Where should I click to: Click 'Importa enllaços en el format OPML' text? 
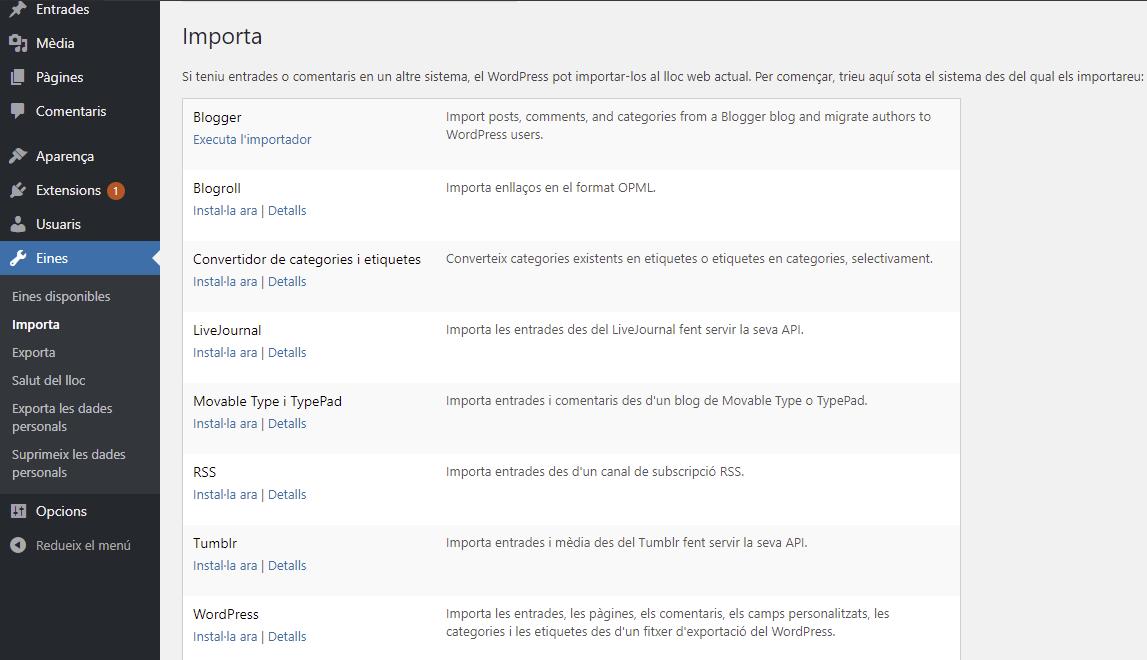click(x=551, y=188)
